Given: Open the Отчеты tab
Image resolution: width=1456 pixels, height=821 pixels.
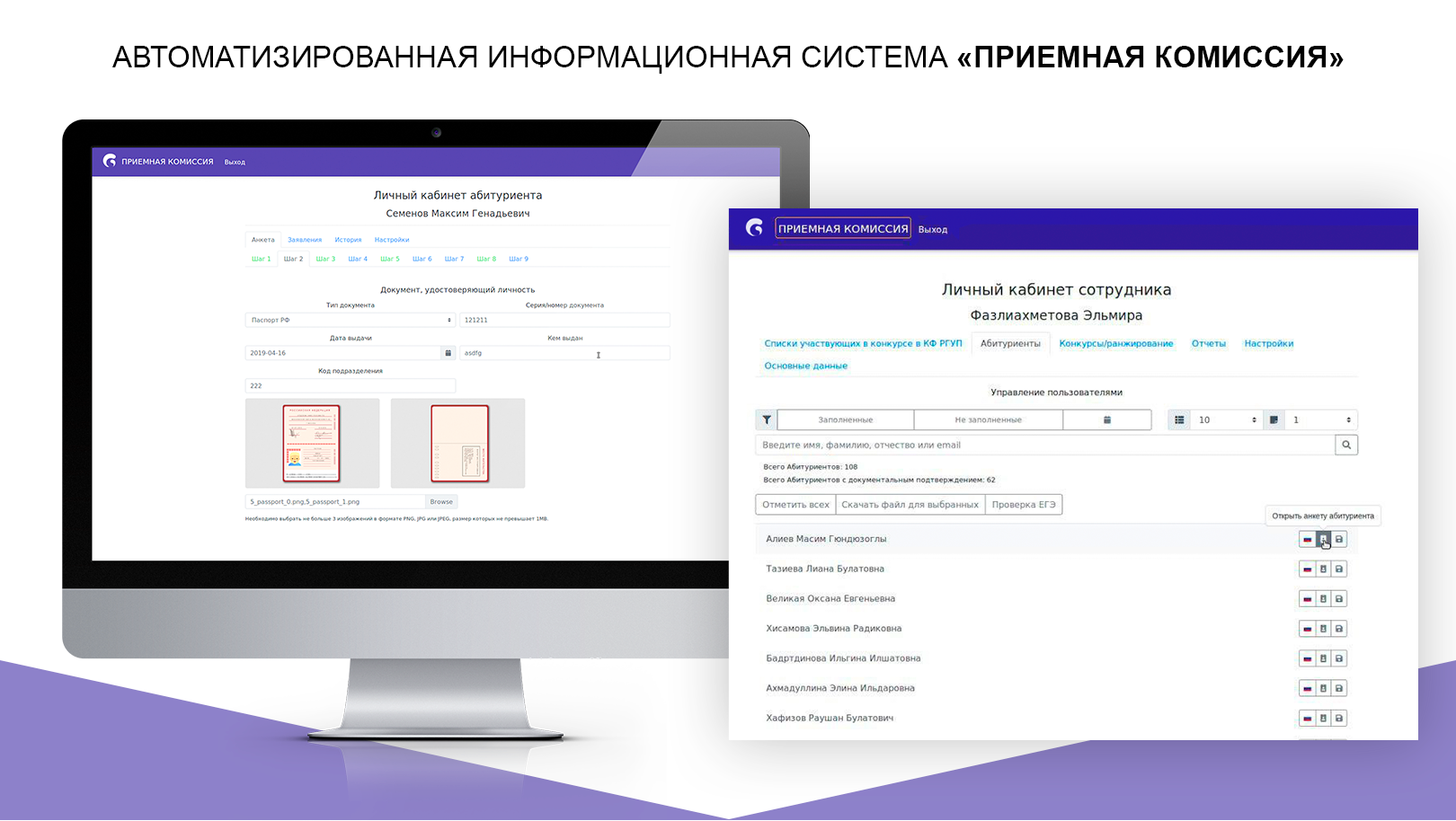Looking at the screenshot, I should (x=1209, y=343).
